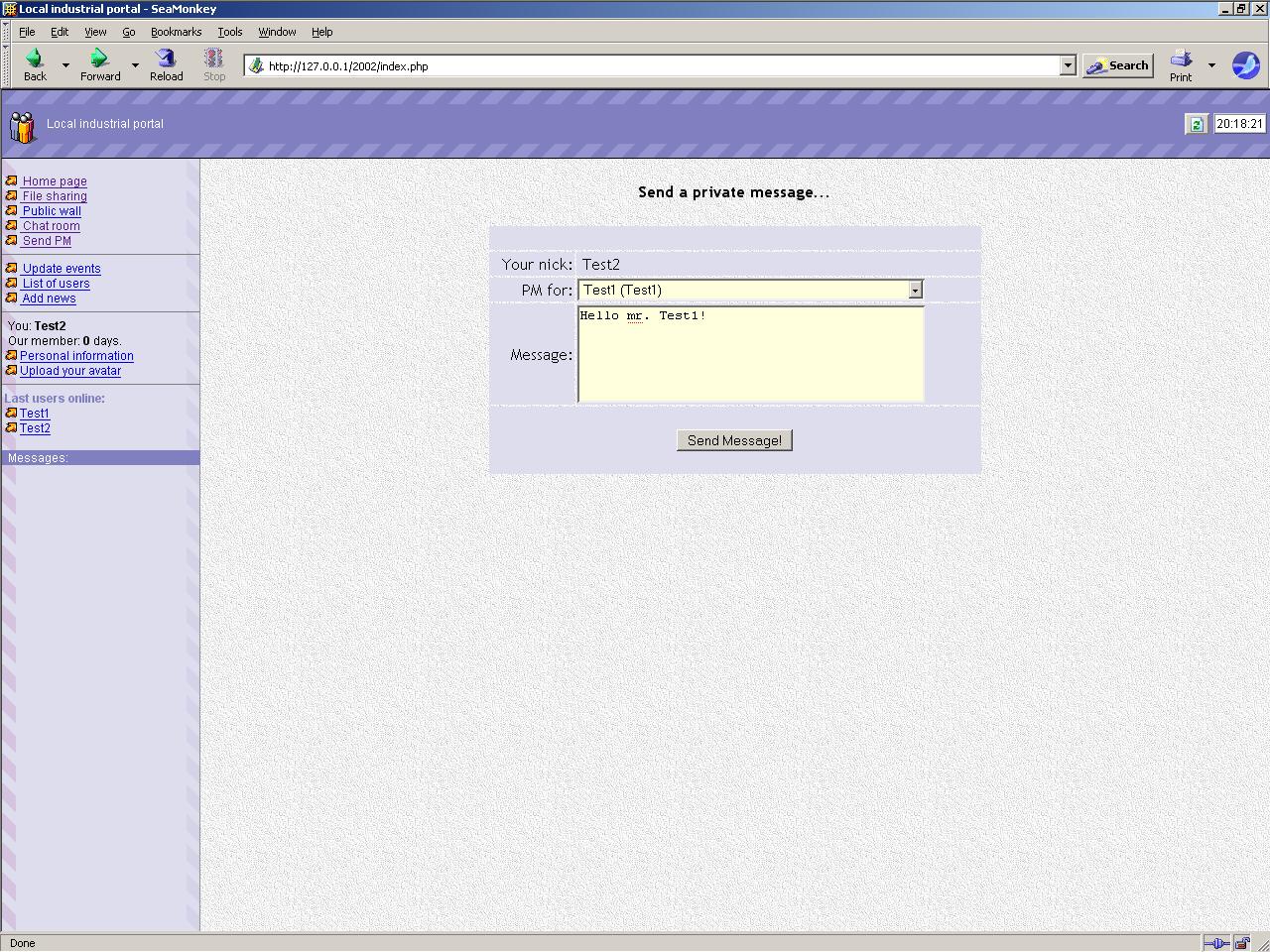The width and height of the screenshot is (1270, 952).
Task: Click the SeaMonkey throbber logo
Action: (x=1246, y=65)
